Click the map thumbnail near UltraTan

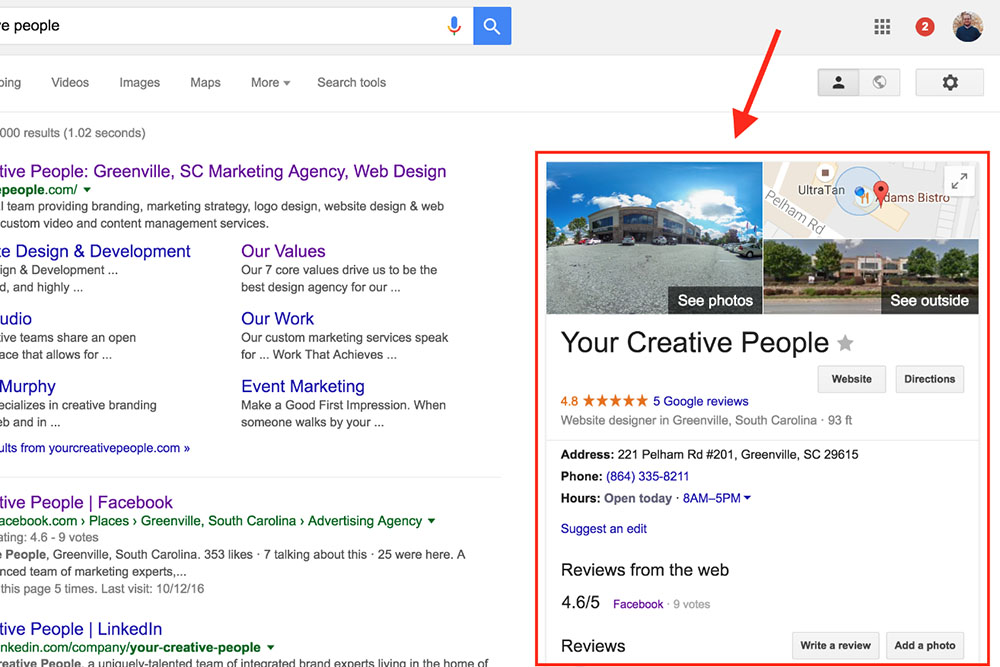coord(871,200)
